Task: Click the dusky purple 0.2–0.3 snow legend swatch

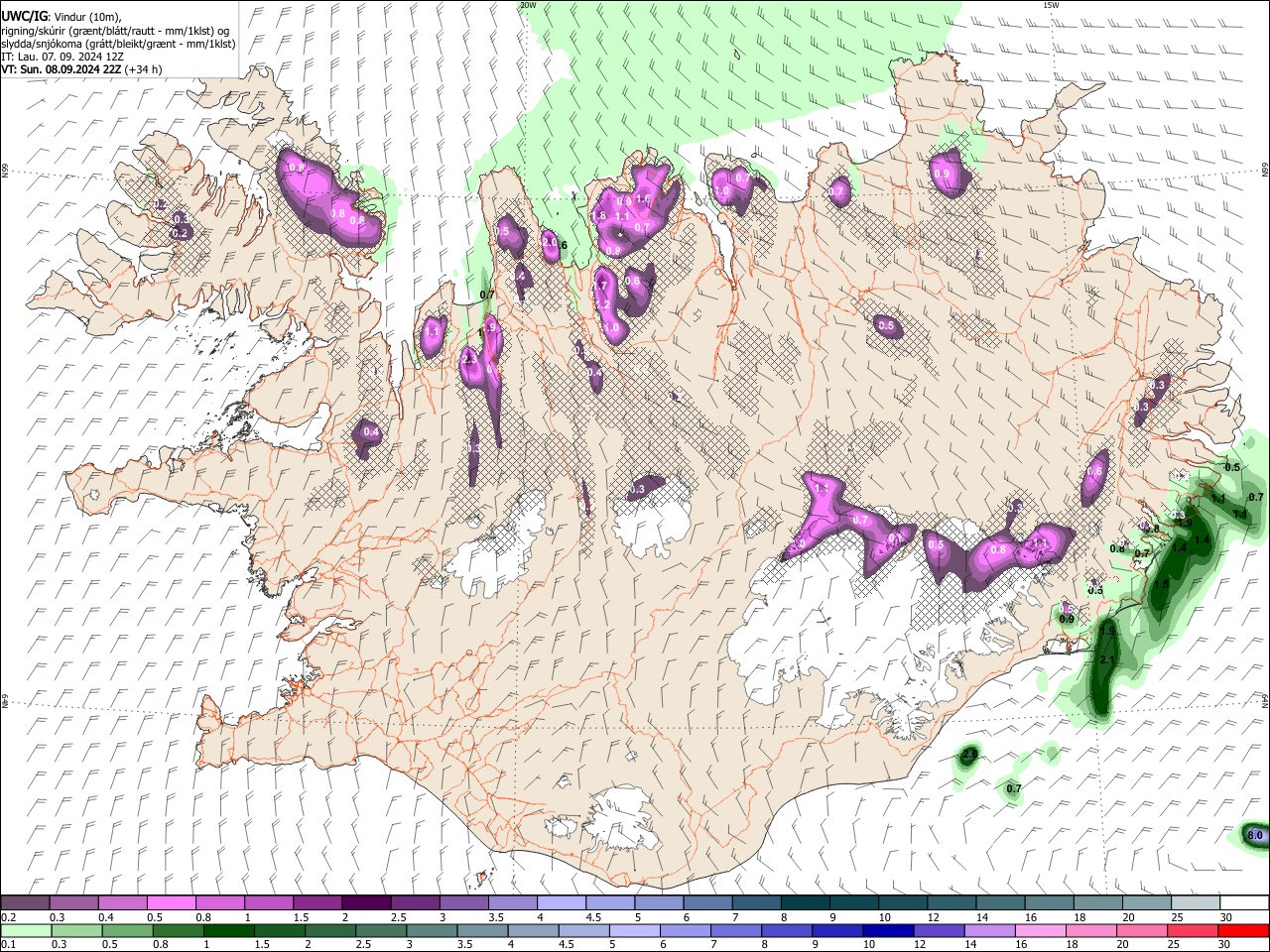Action: coord(26,904)
